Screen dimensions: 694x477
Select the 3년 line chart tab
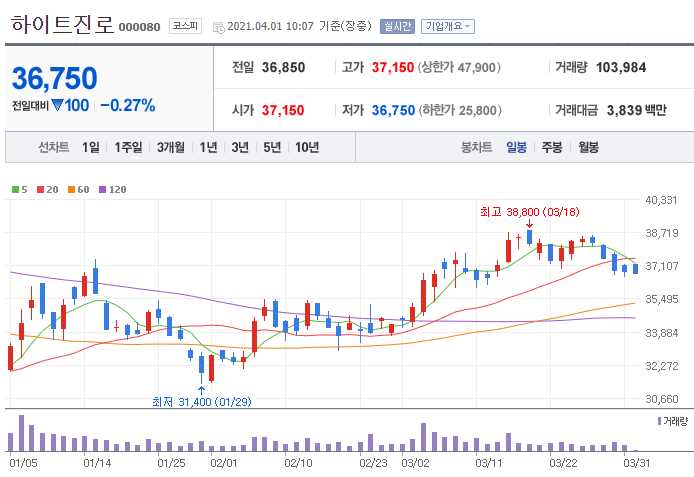(240, 147)
